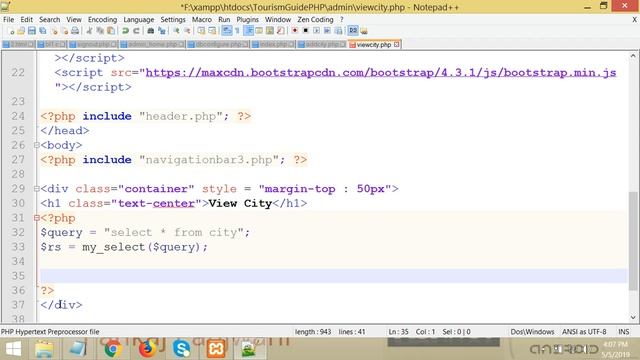The image size is (640, 360).
Task: Open the Zen Coding menu
Action: click(315, 20)
